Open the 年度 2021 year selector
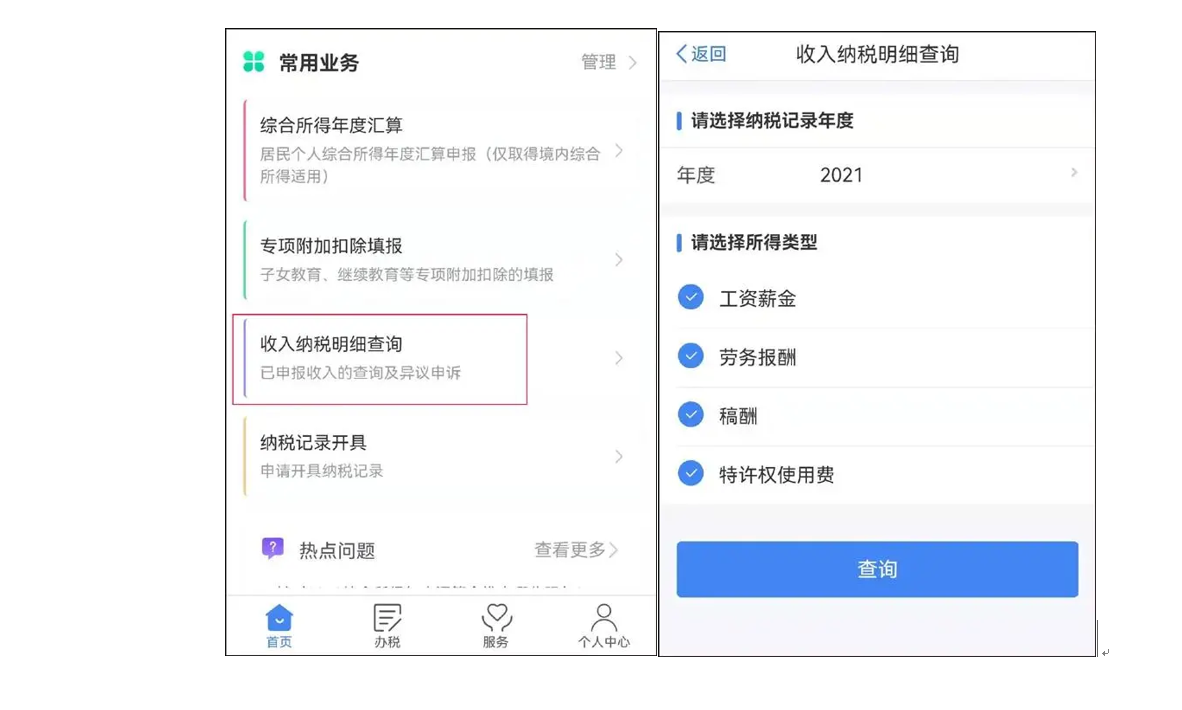Viewport: 1182px width, 710px height. [x=877, y=175]
